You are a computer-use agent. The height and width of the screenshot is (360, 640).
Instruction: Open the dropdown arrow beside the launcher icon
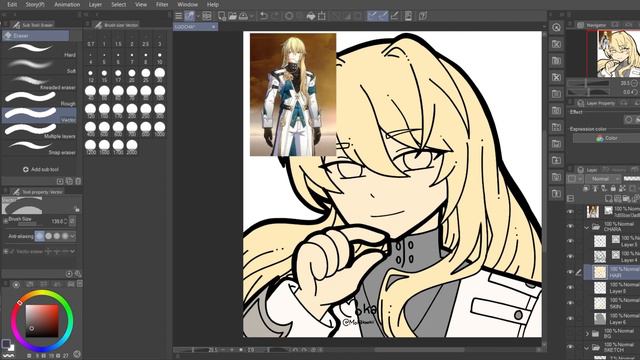pyautogui.click(x=198, y=16)
